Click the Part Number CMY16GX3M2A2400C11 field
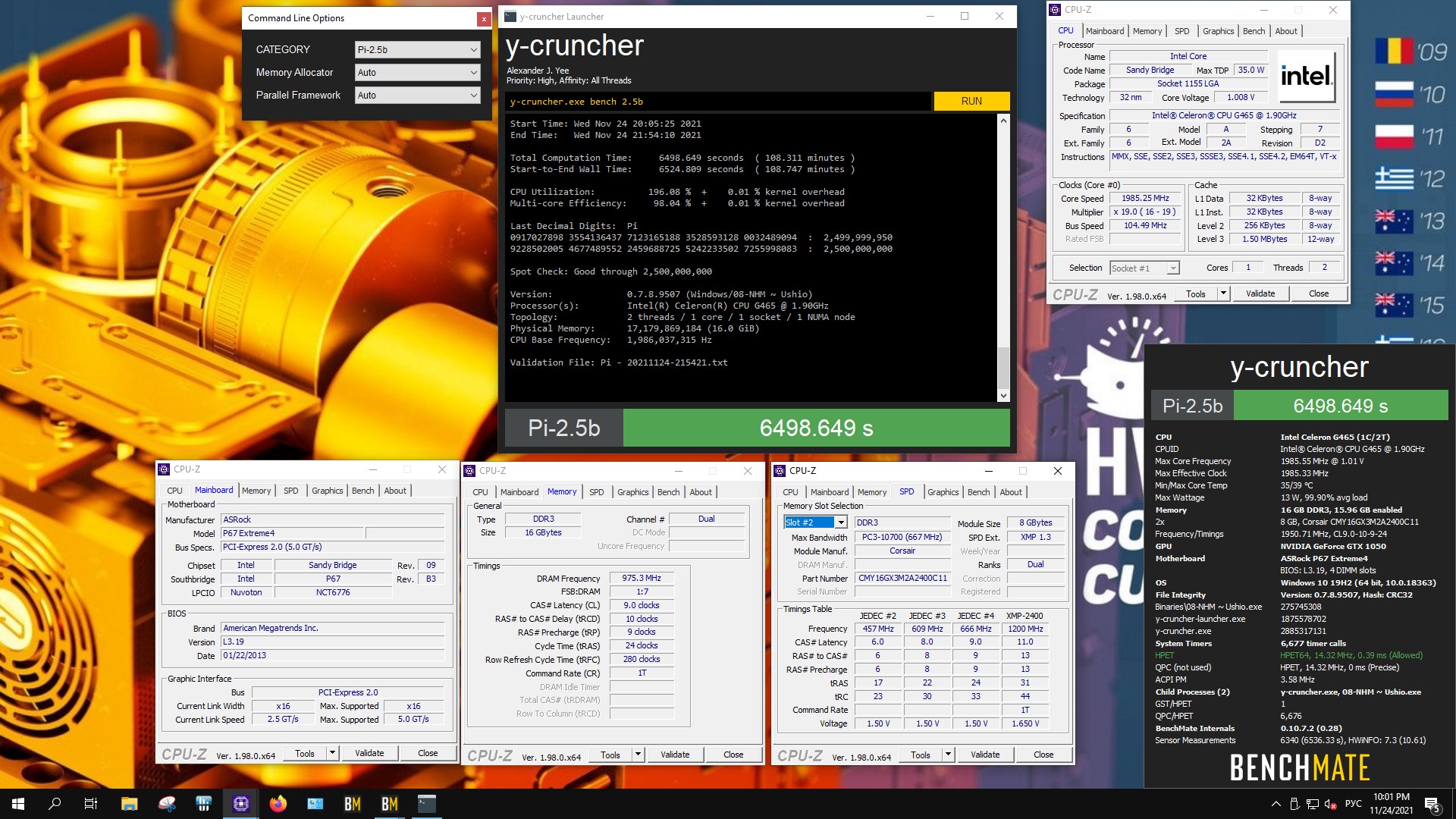1456x819 pixels. click(x=902, y=578)
